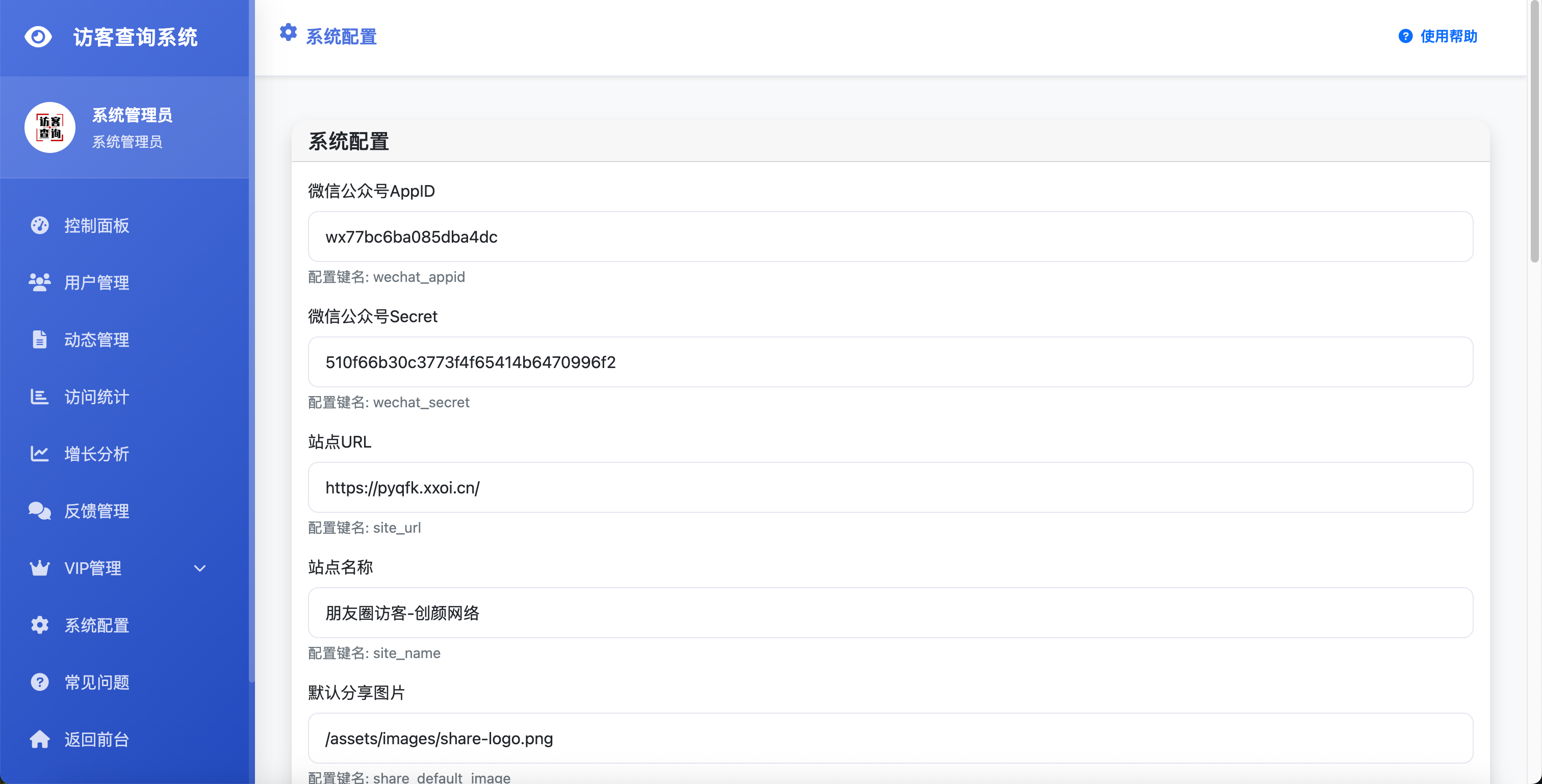Click the line chart icon for 增长分析
The height and width of the screenshot is (784, 1542).
click(39, 454)
